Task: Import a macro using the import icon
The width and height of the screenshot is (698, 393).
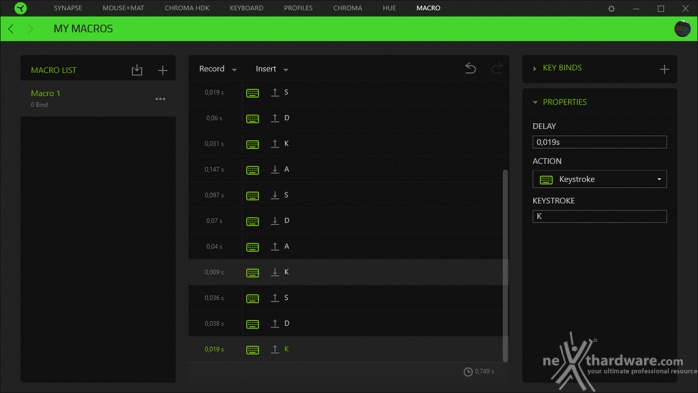Action: point(137,70)
